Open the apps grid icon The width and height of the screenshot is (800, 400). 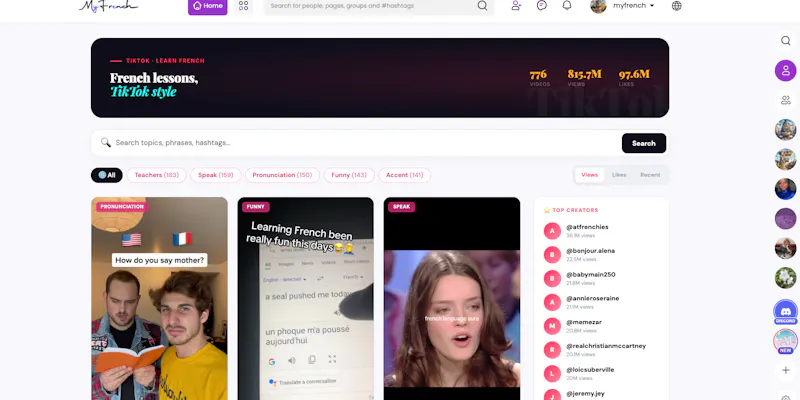point(243,6)
